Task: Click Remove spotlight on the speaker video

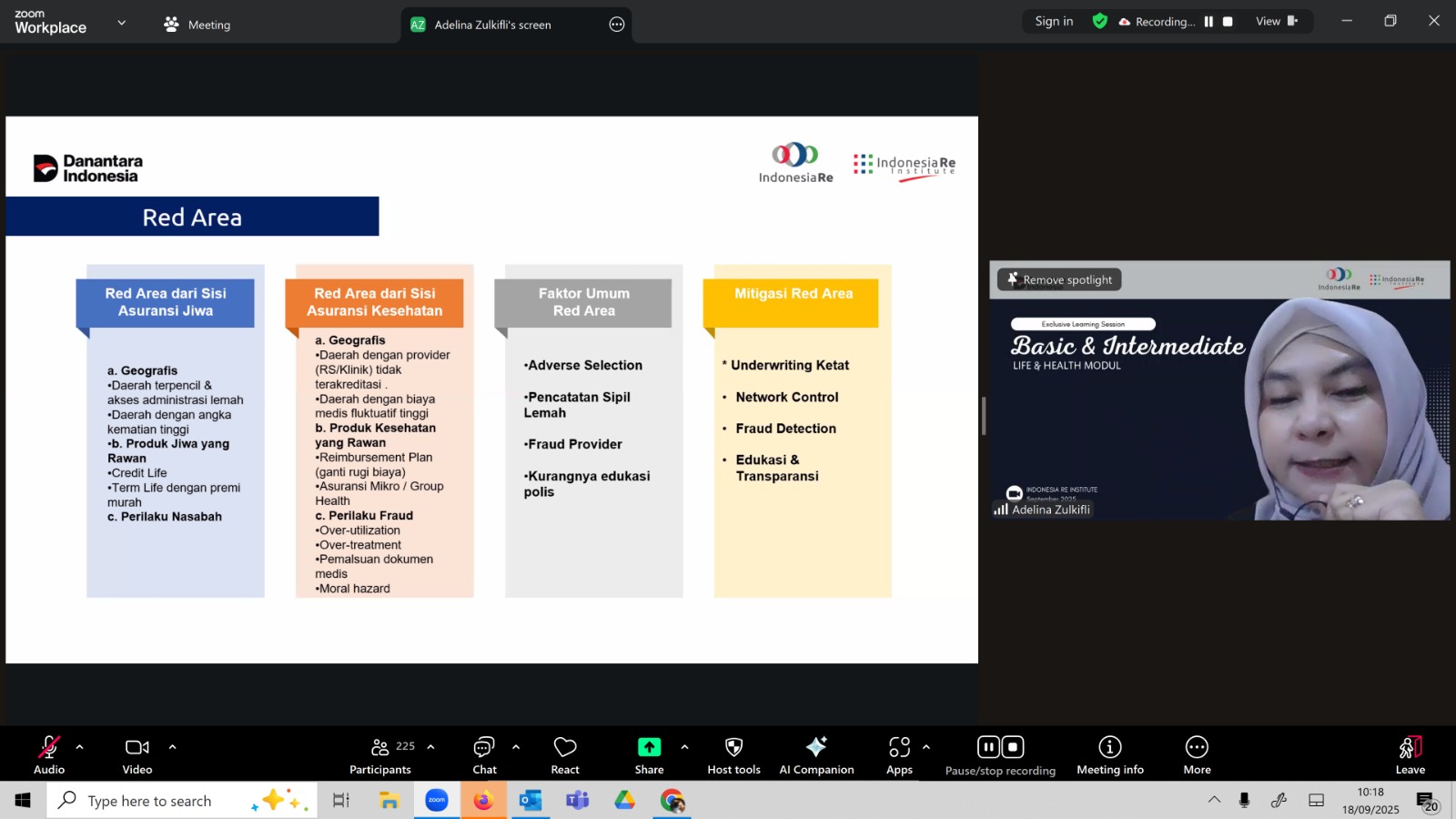Action: pyautogui.click(x=1059, y=280)
